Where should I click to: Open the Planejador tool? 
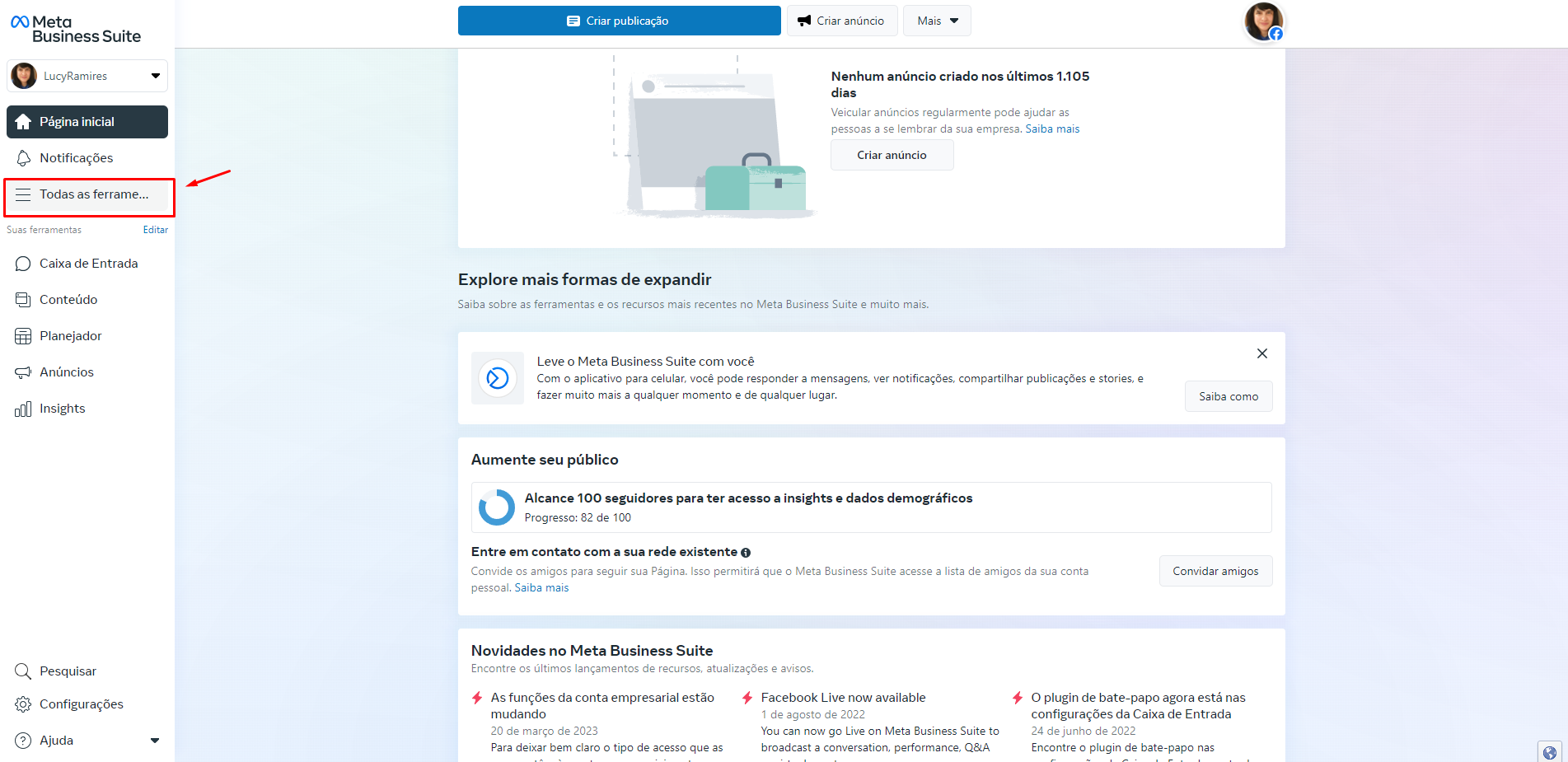(87, 336)
